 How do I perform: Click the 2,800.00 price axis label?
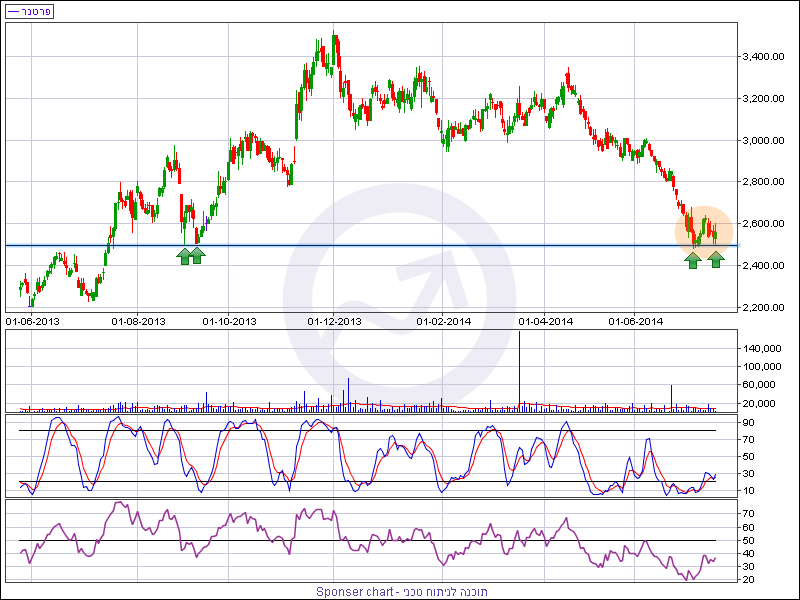[763, 182]
